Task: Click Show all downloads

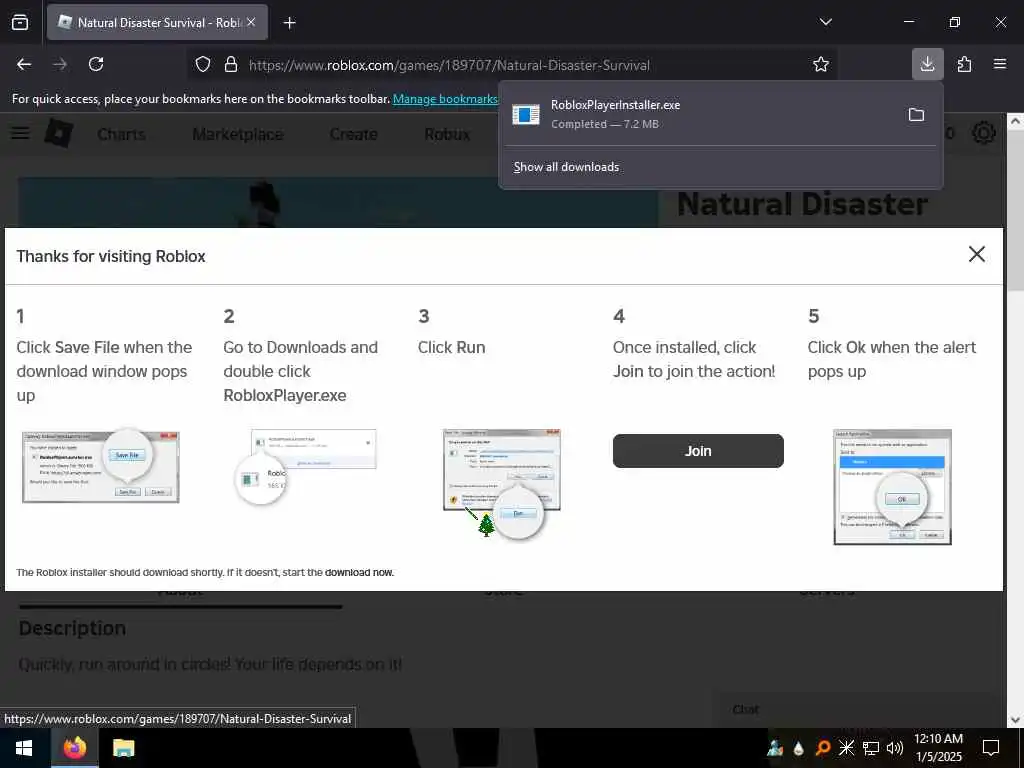Action: pyautogui.click(x=566, y=167)
